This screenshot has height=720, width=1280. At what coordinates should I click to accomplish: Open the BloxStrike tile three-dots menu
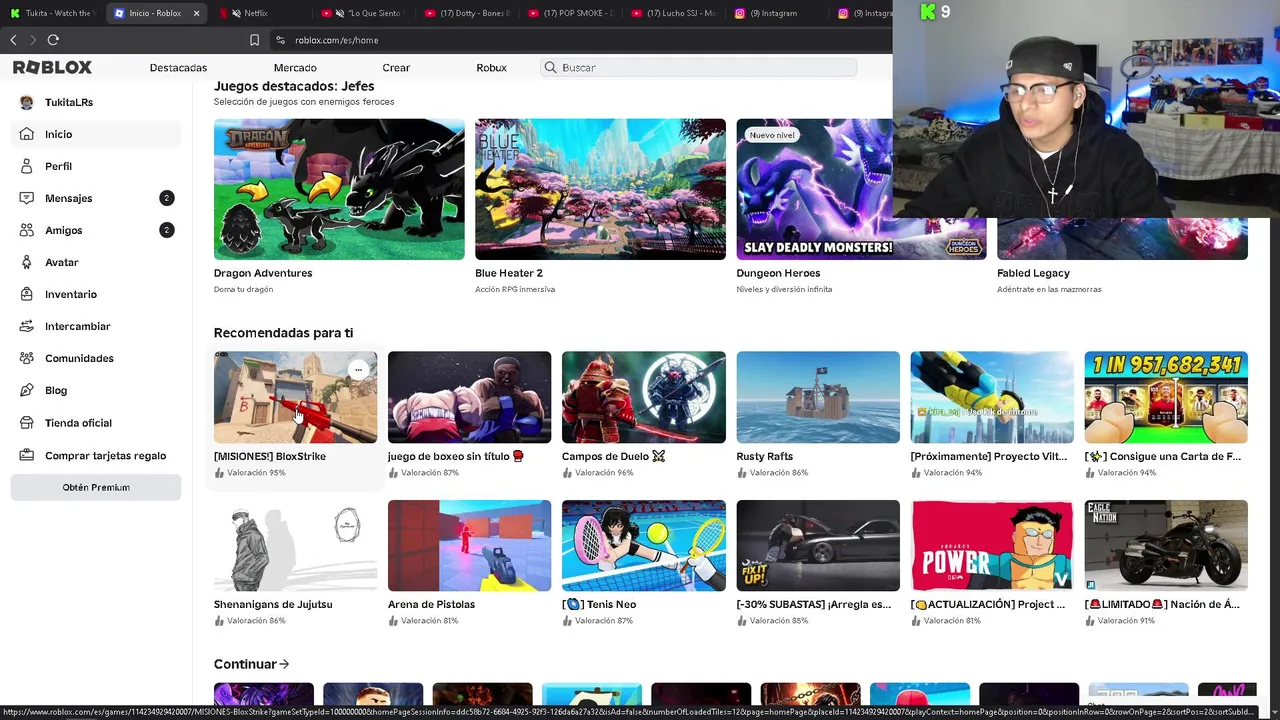pos(358,370)
